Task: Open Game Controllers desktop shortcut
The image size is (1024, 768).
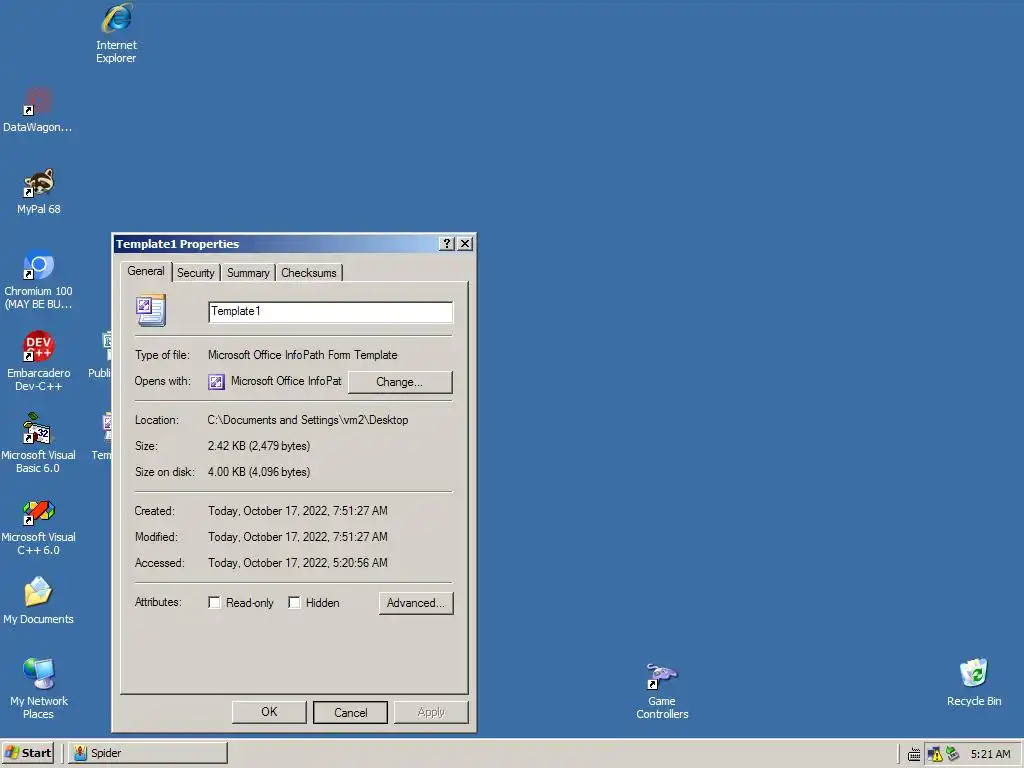Action: [x=662, y=691]
